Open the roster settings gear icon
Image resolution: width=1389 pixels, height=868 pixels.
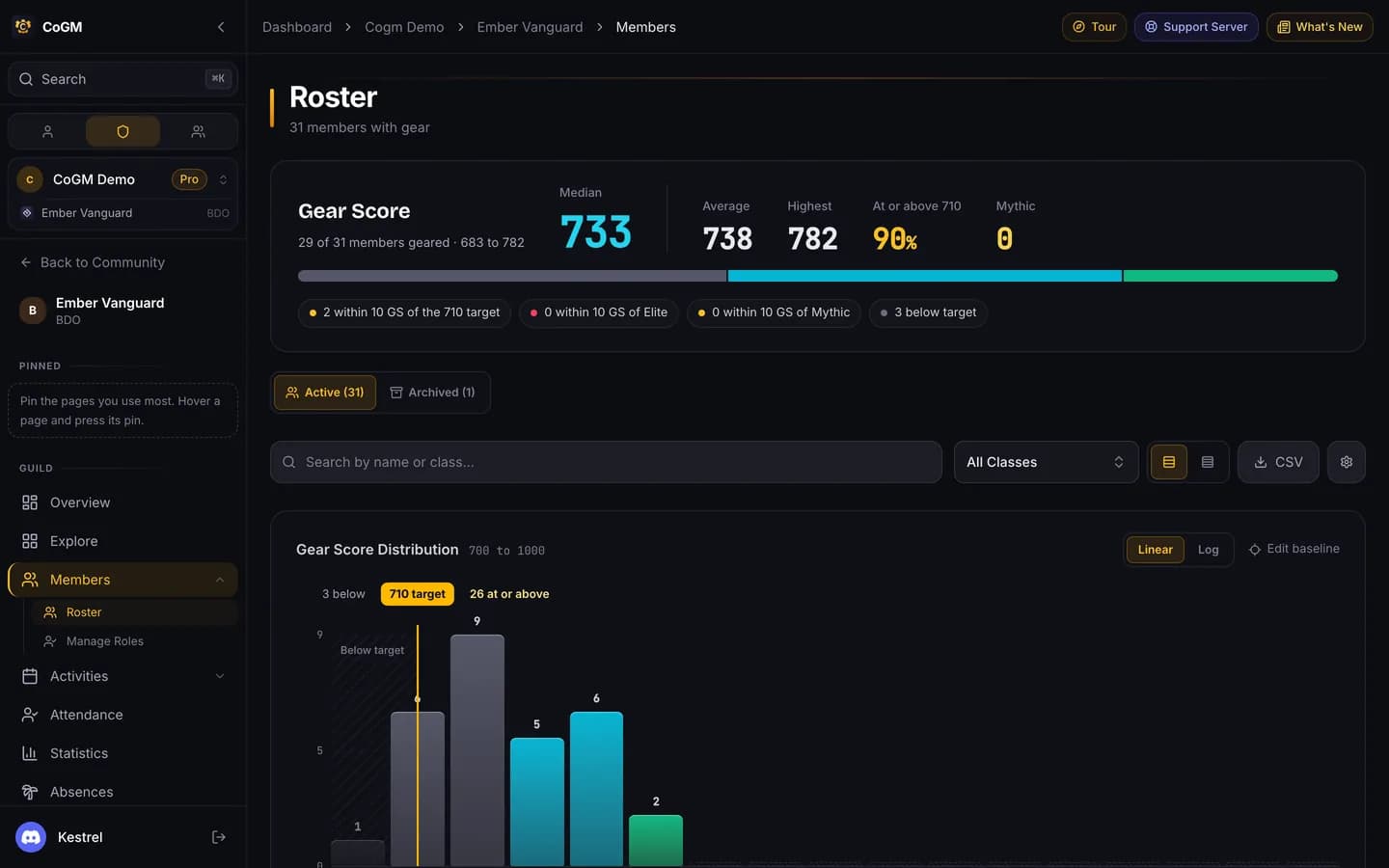1347,462
